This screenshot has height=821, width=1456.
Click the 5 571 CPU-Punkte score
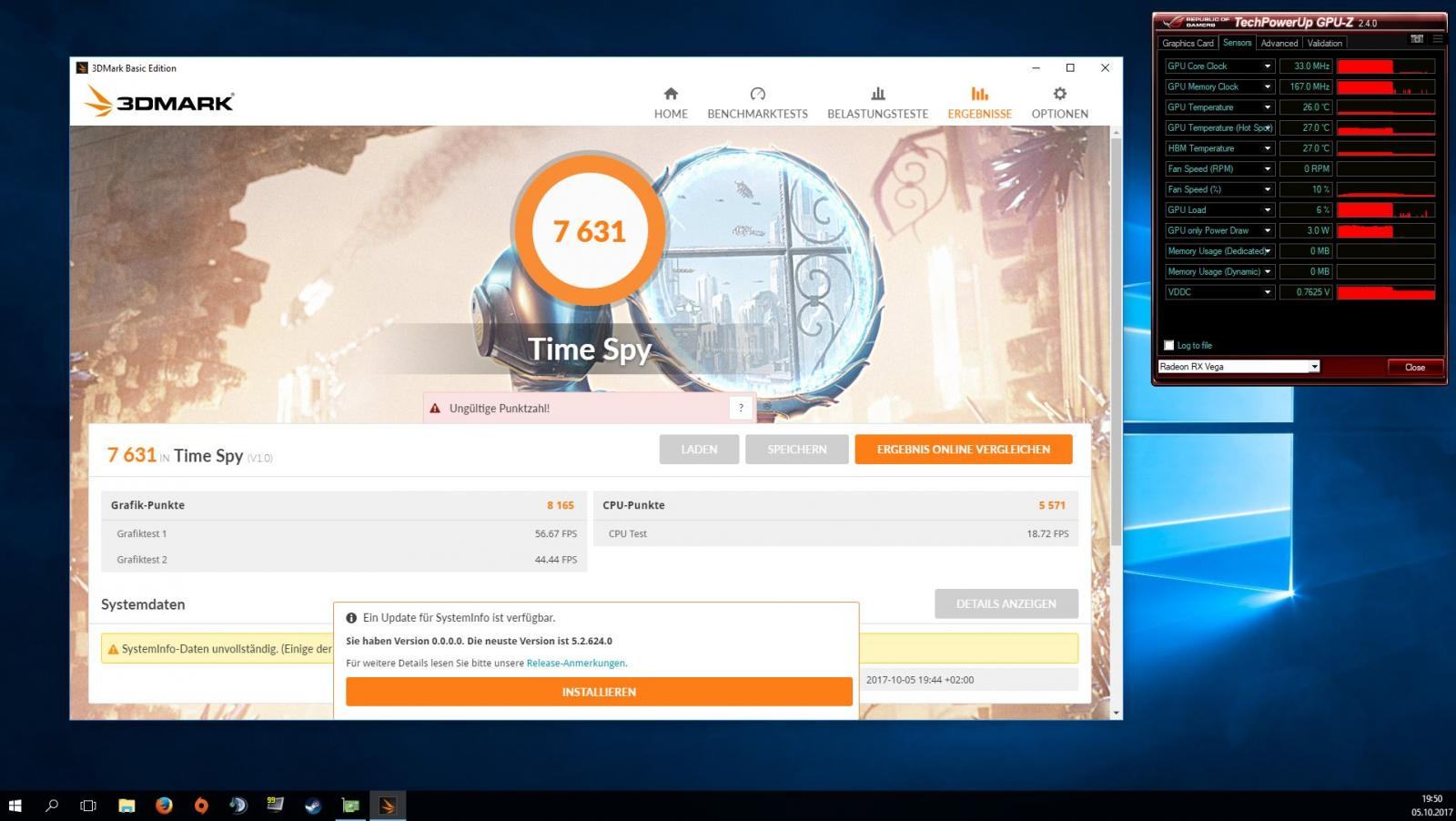tap(1052, 505)
